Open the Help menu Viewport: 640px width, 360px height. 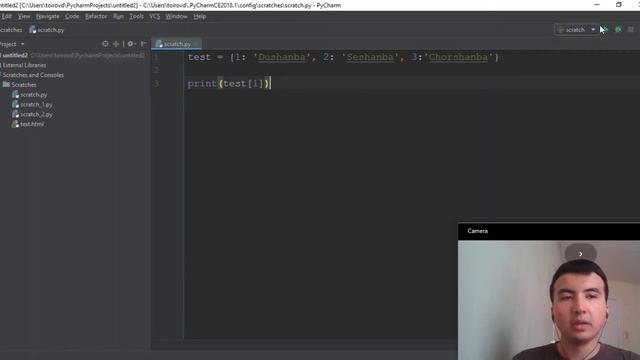(200, 16)
